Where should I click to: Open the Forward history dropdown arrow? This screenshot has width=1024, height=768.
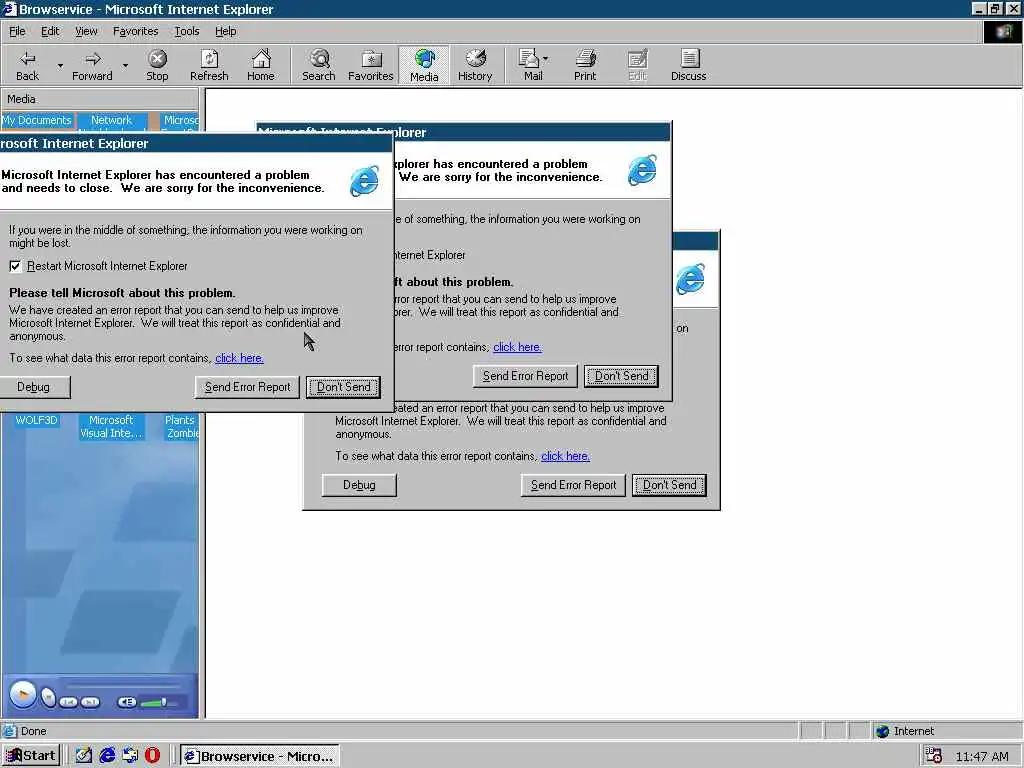pos(125,65)
